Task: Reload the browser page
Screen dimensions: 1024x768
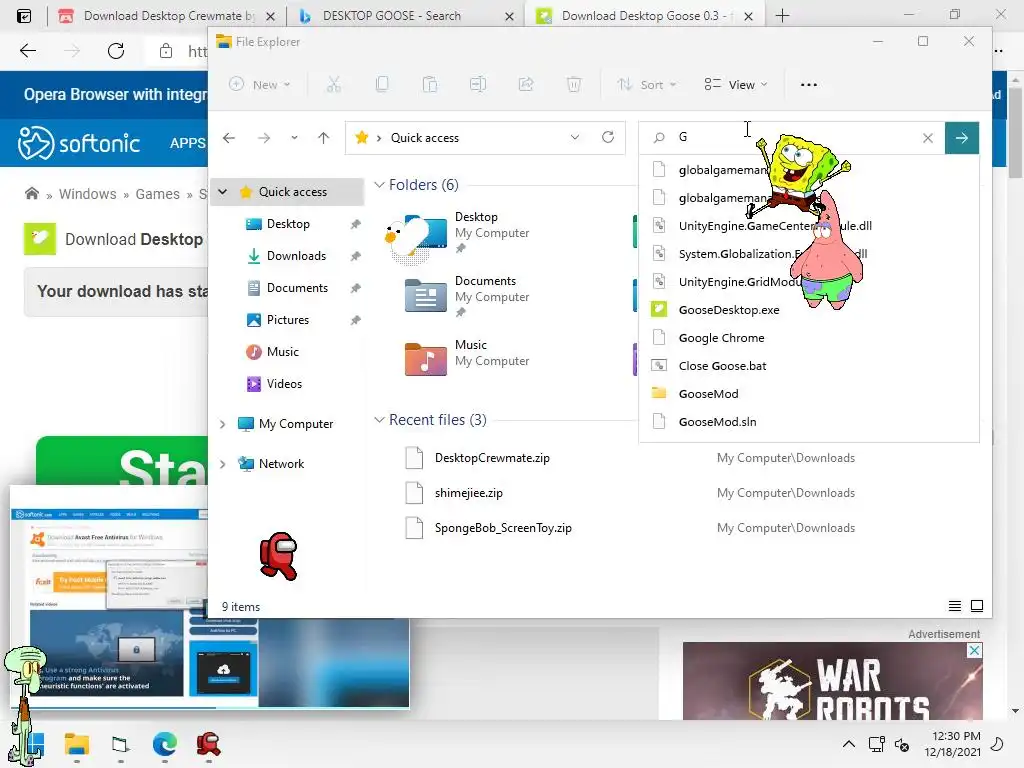Action: click(116, 51)
